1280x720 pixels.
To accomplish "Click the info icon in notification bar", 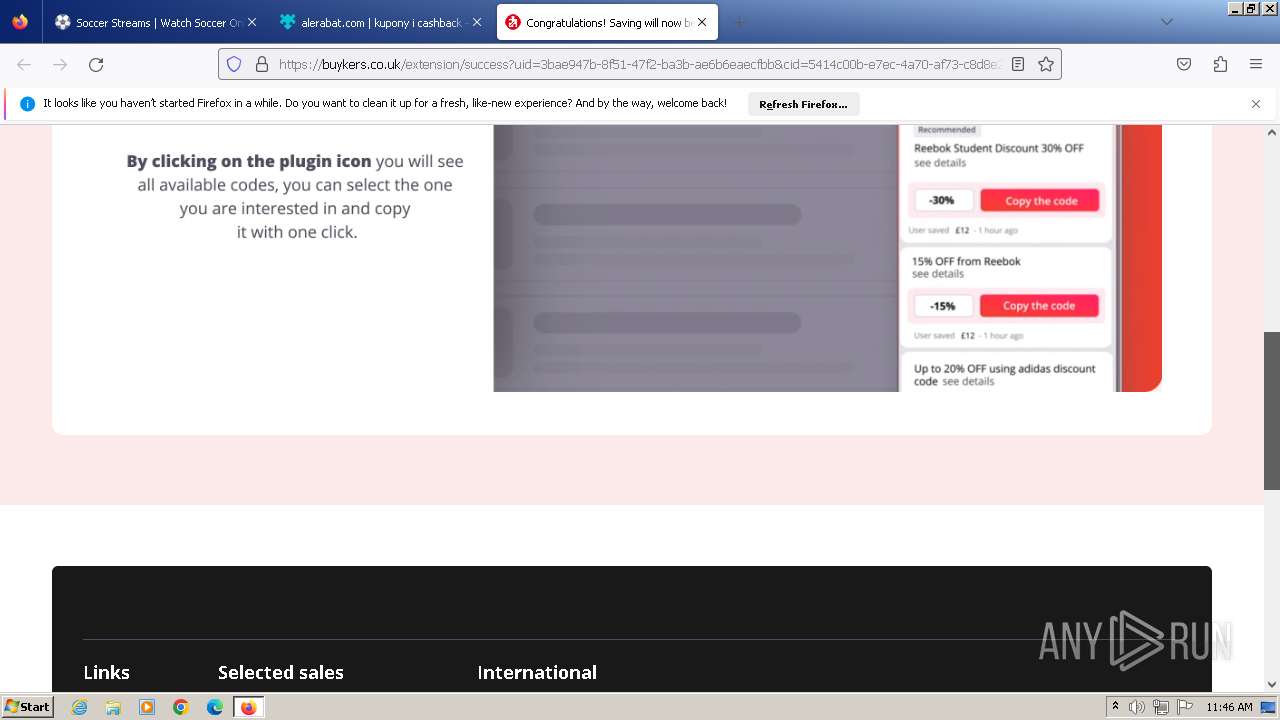I will (x=27, y=104).
